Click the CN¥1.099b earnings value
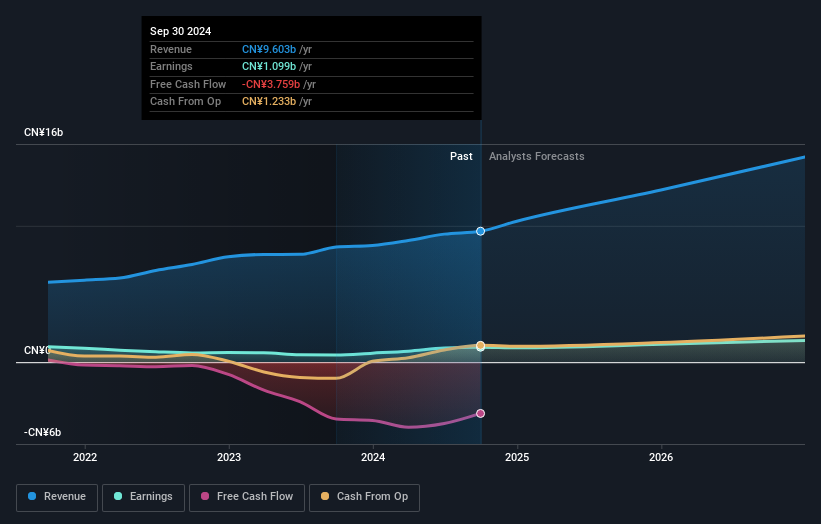Viewport: 821px width, 524px height. pos(269,66)
